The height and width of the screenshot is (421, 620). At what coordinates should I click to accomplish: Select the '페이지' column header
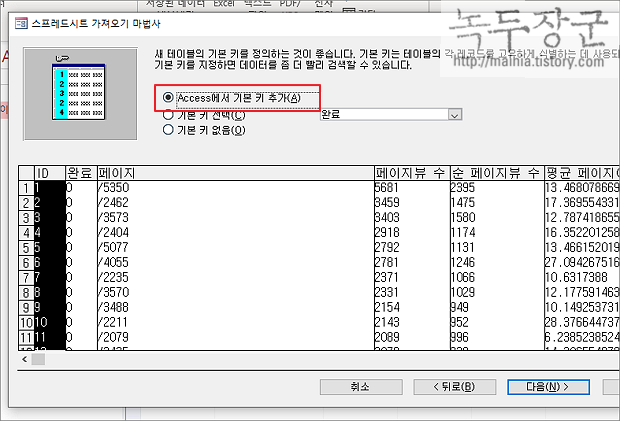(236, 173)
